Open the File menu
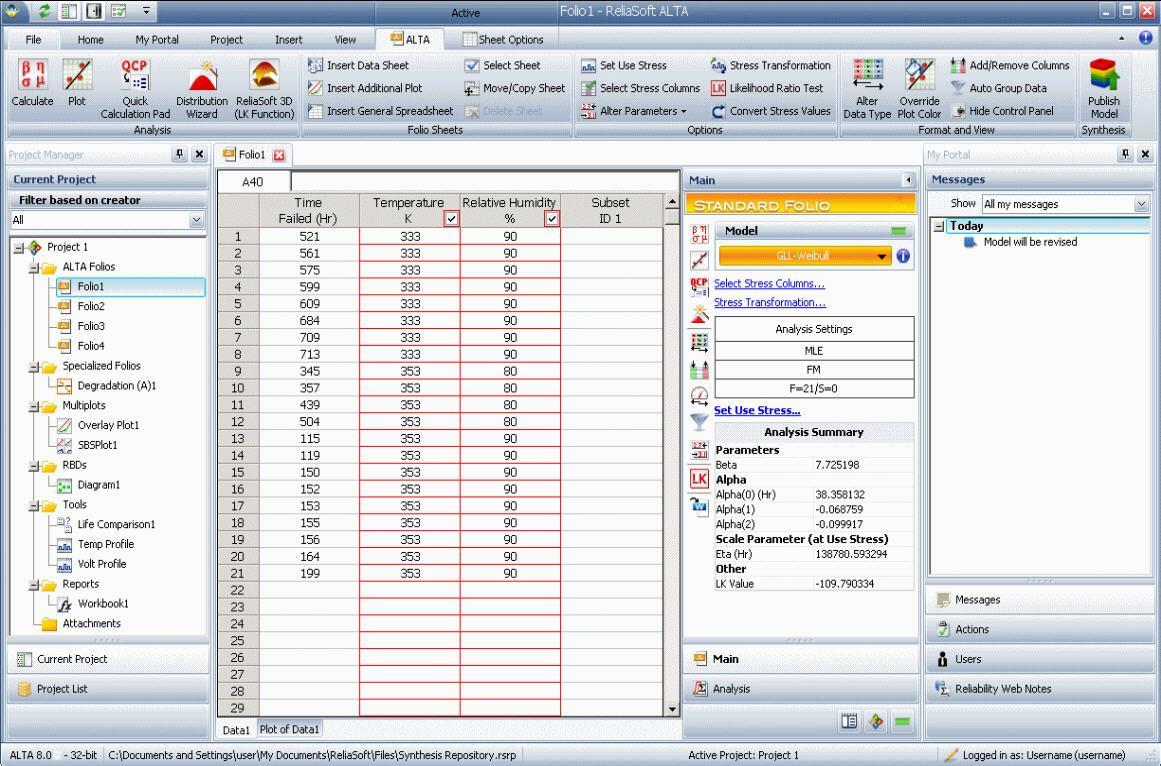 (33, 40)
